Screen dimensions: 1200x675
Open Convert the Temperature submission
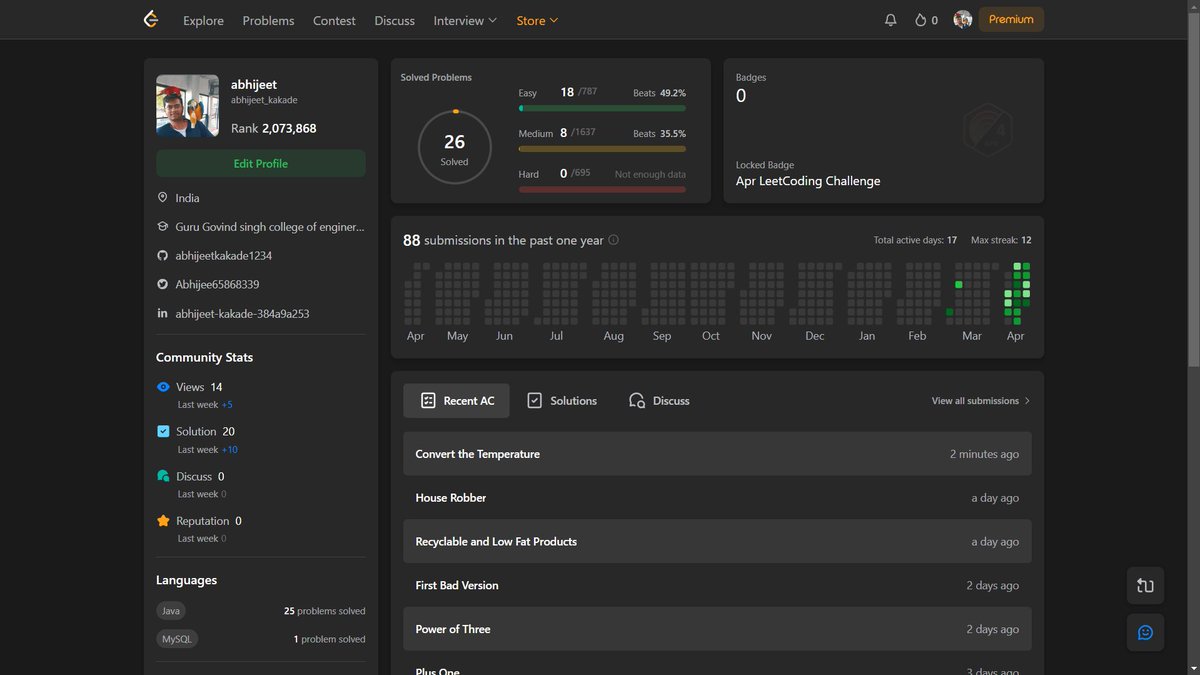click(717, 454)
